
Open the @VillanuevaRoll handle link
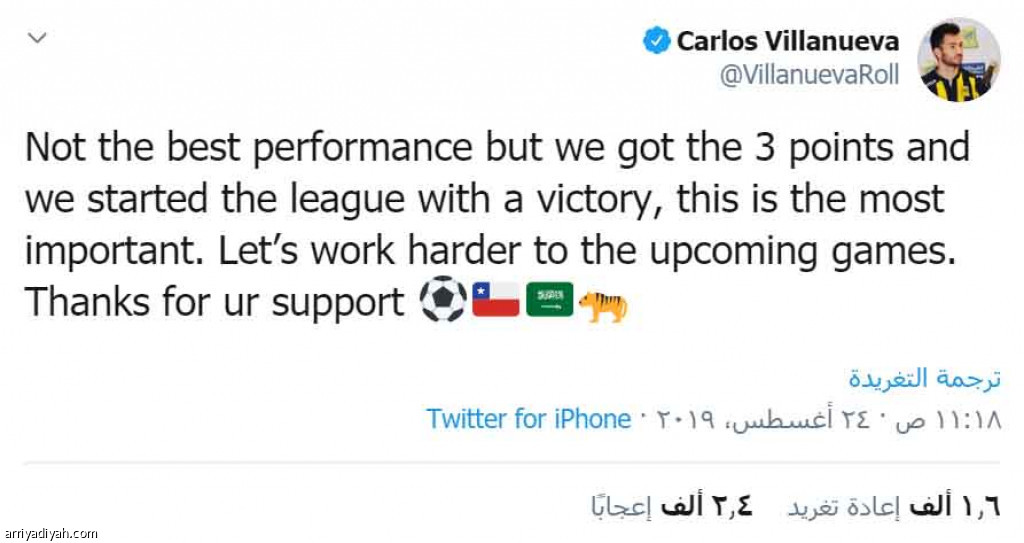809,75
